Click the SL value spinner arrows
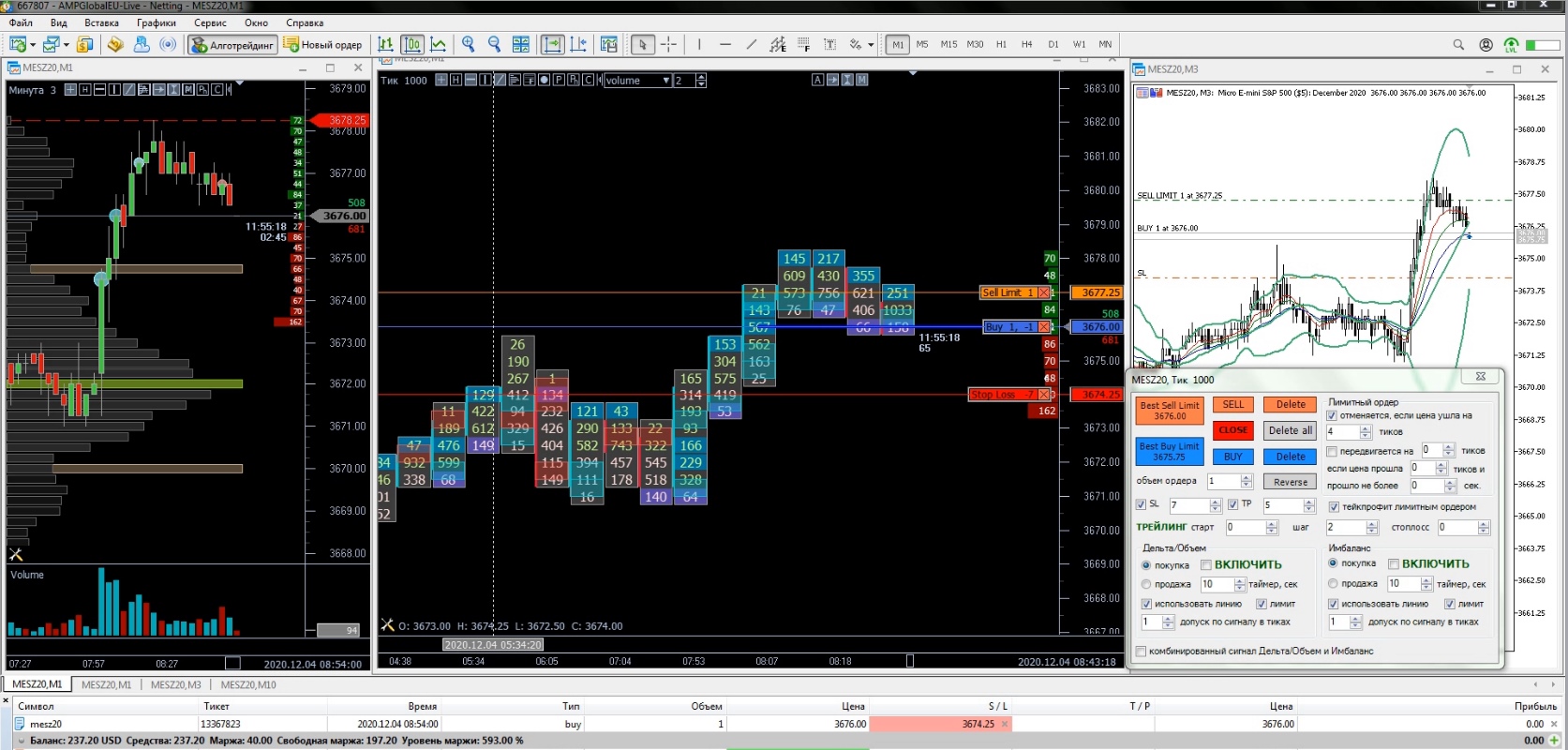Viewport: 1568px width, 750px height. (x=1216, y=505)
